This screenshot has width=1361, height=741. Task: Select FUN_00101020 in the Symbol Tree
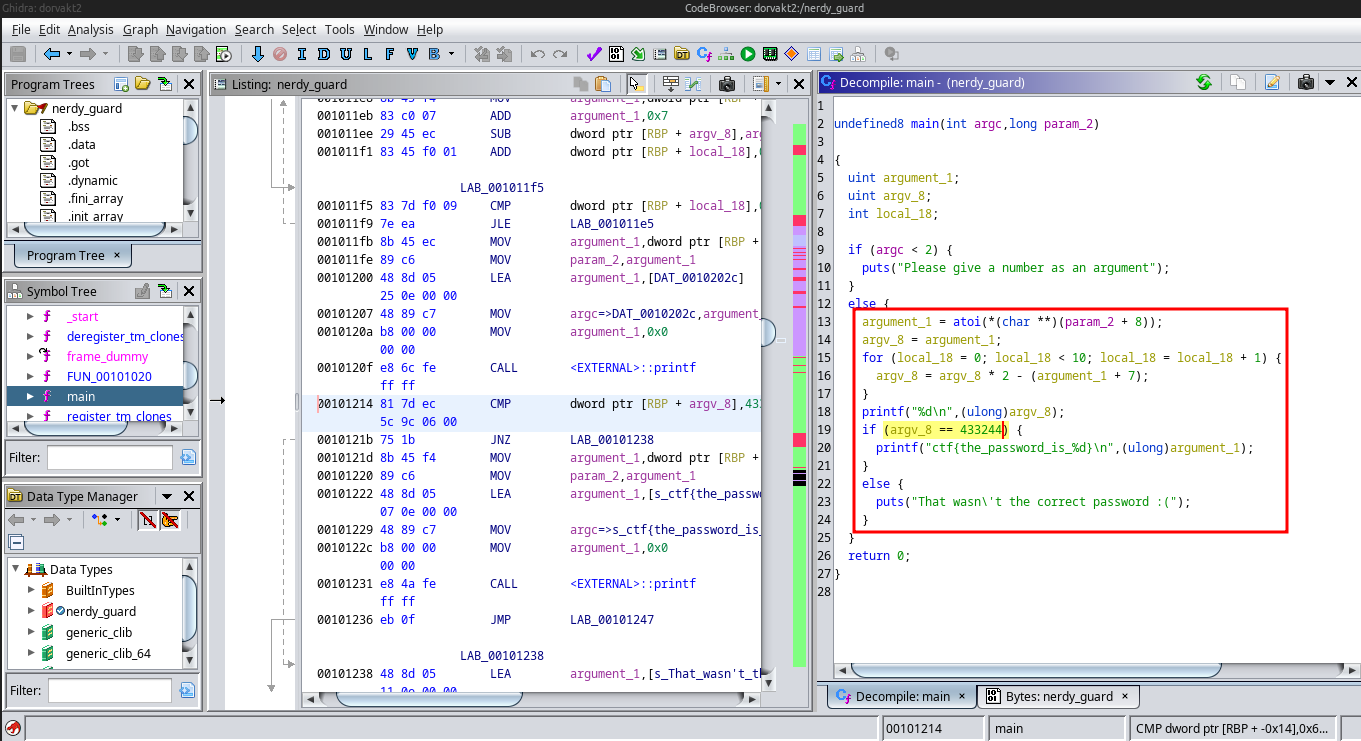(x=107, y=377)
